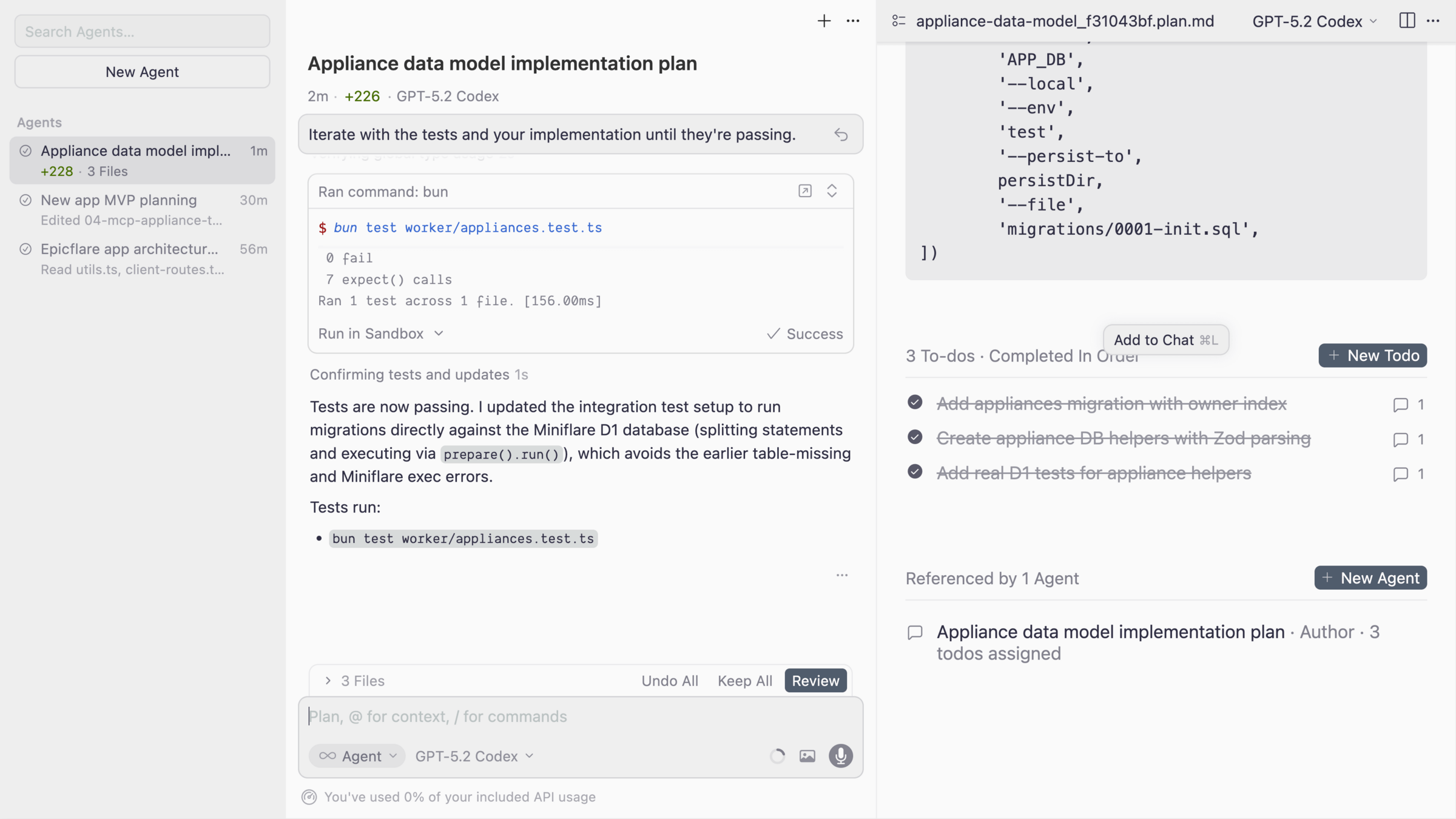
Task: Click the microphone voice input button
Action: tap(840, 756)
